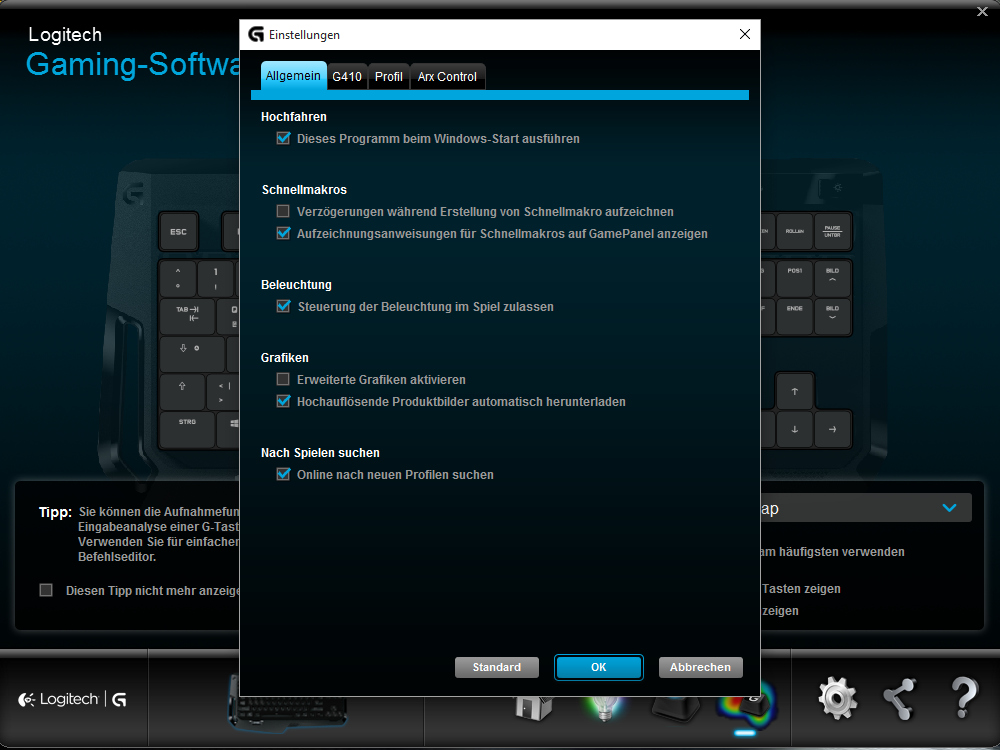
Task: Click the 'Tasten zeigen' text
Action: 801,589
